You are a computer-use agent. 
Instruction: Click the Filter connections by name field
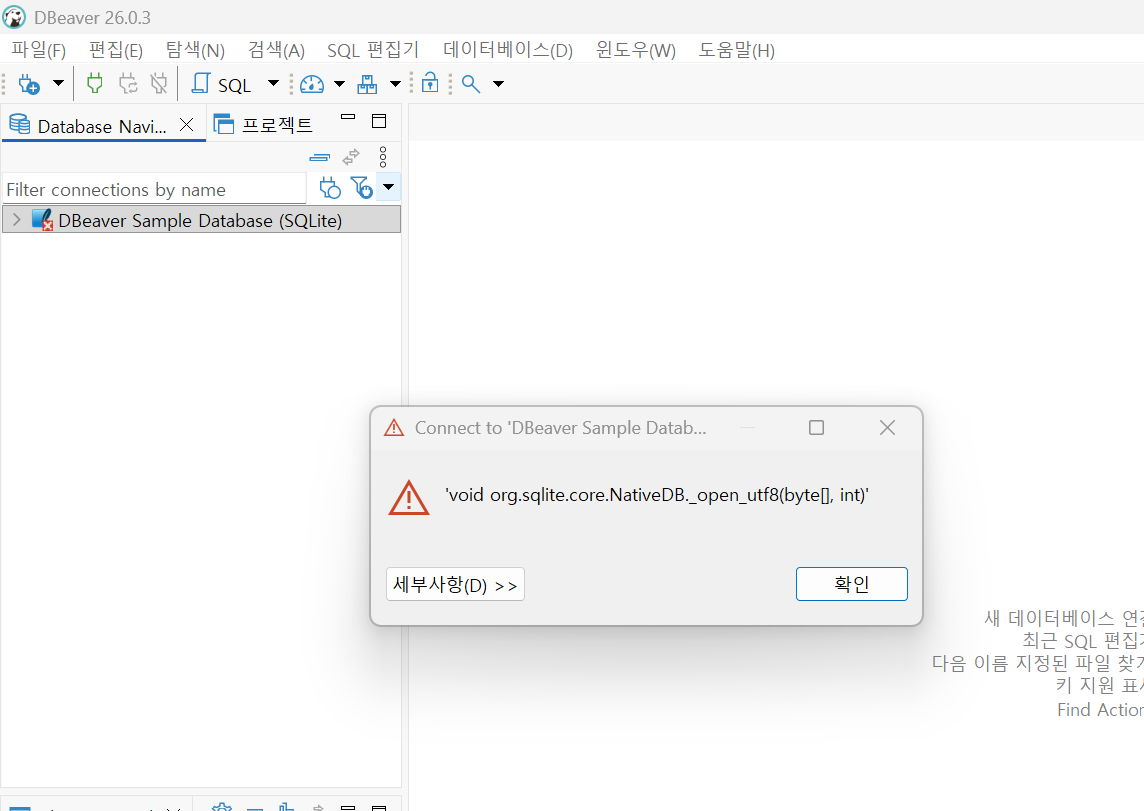154,190
